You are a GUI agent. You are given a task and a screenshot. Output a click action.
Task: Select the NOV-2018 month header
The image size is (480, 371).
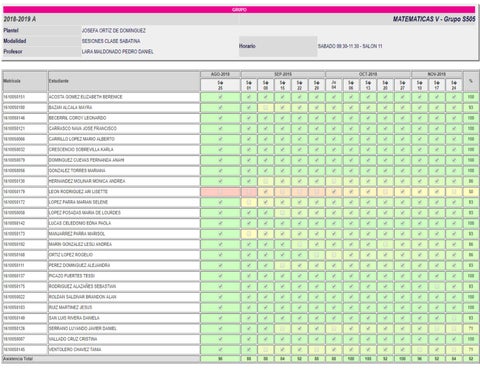pyautogui.click(x=437, y=74)
